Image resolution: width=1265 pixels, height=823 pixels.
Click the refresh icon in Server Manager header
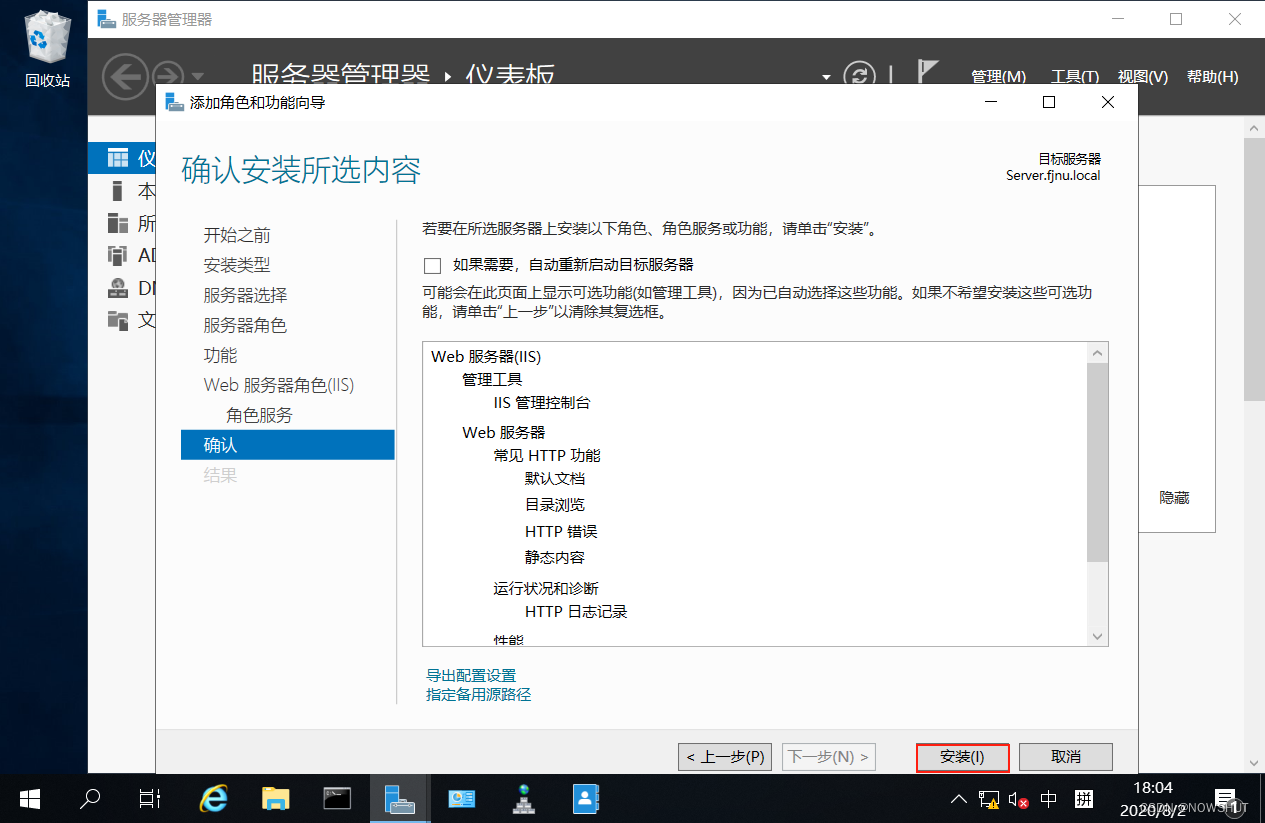(860, 76)
